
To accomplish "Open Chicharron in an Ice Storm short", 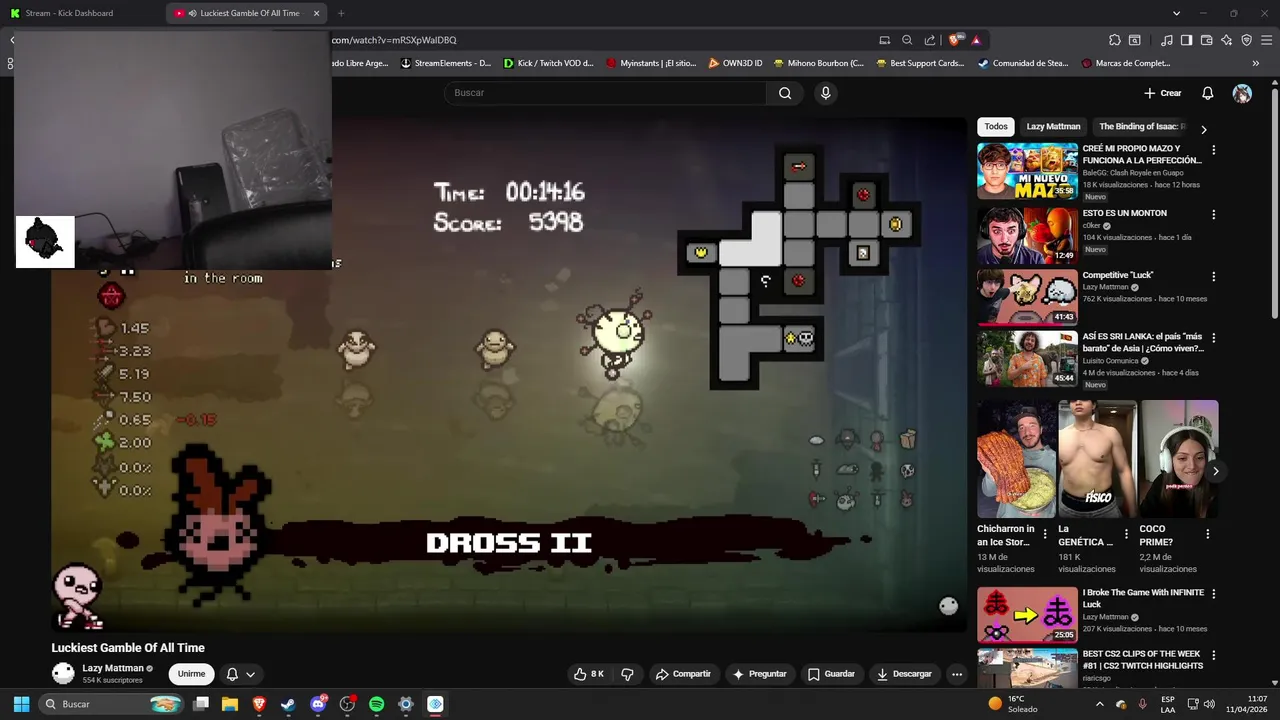I will point(1016,459).
